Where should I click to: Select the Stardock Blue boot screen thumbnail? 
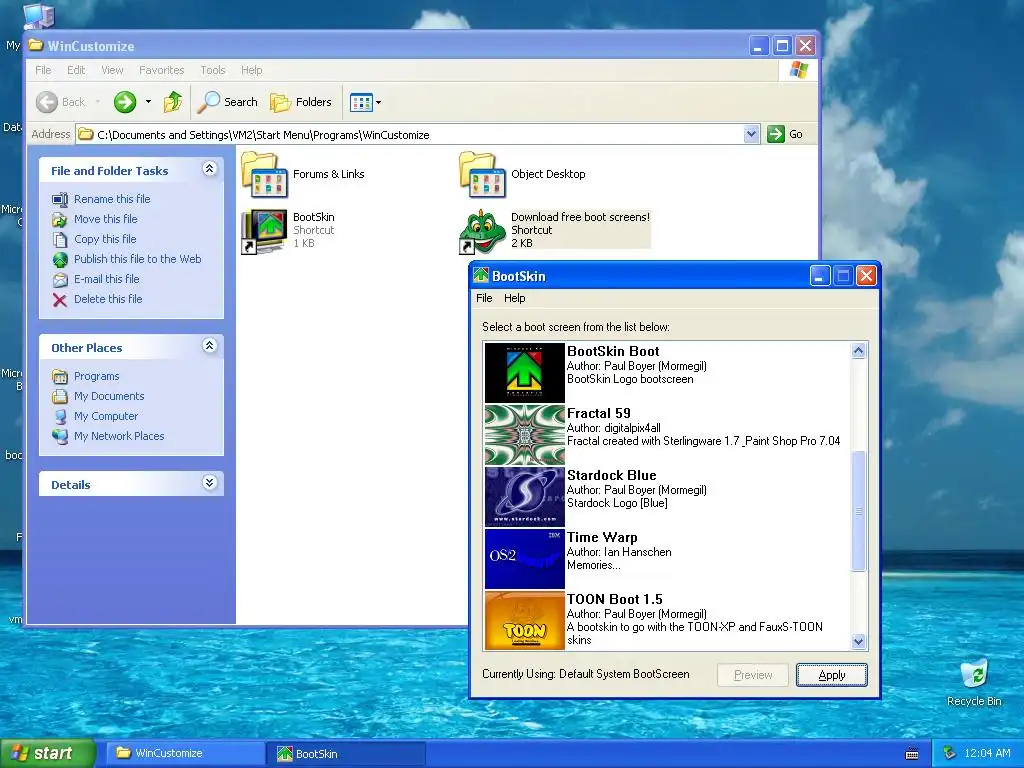click(524, 496)
